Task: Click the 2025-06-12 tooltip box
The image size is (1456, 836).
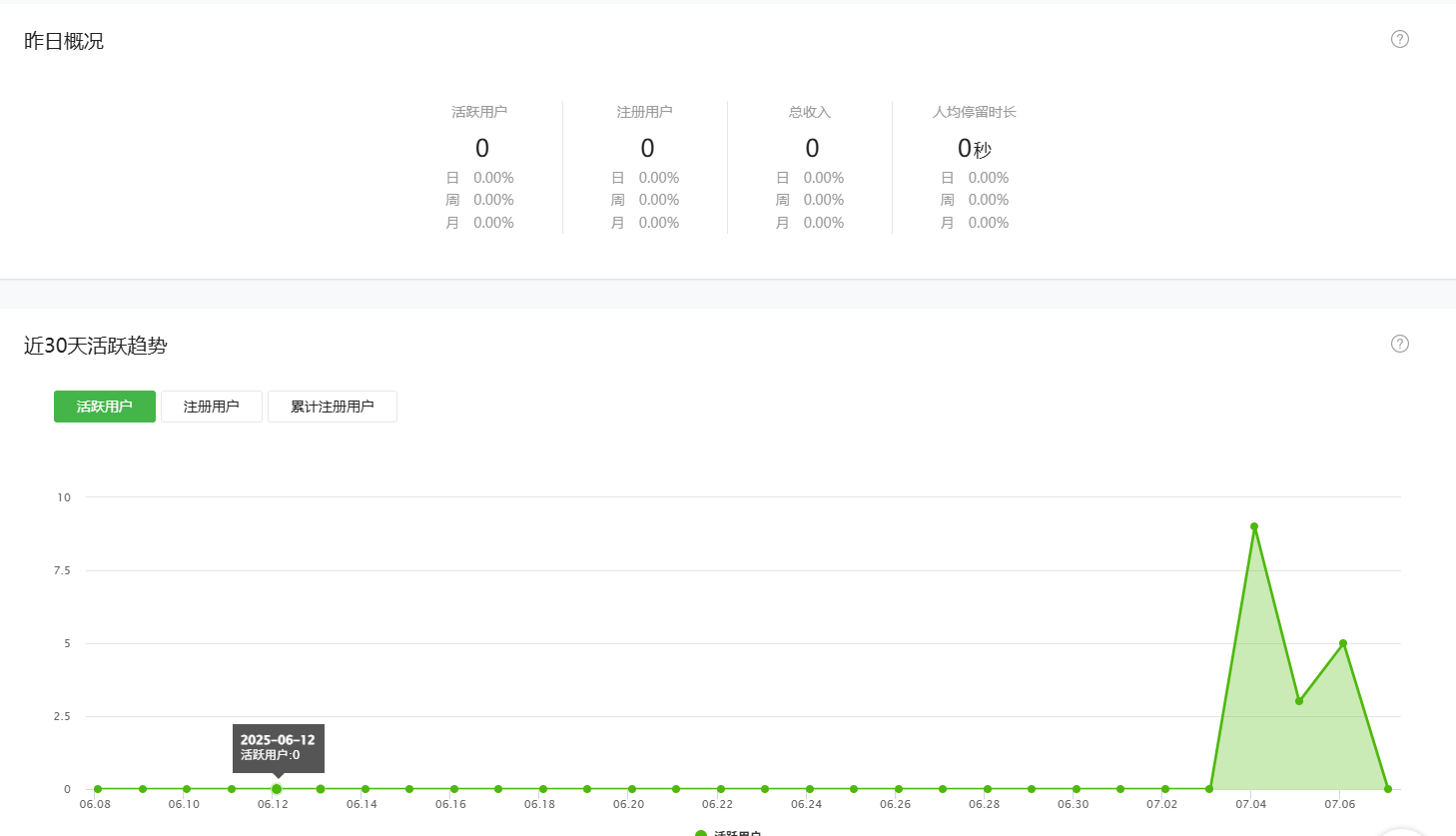Action: (278, 747)
